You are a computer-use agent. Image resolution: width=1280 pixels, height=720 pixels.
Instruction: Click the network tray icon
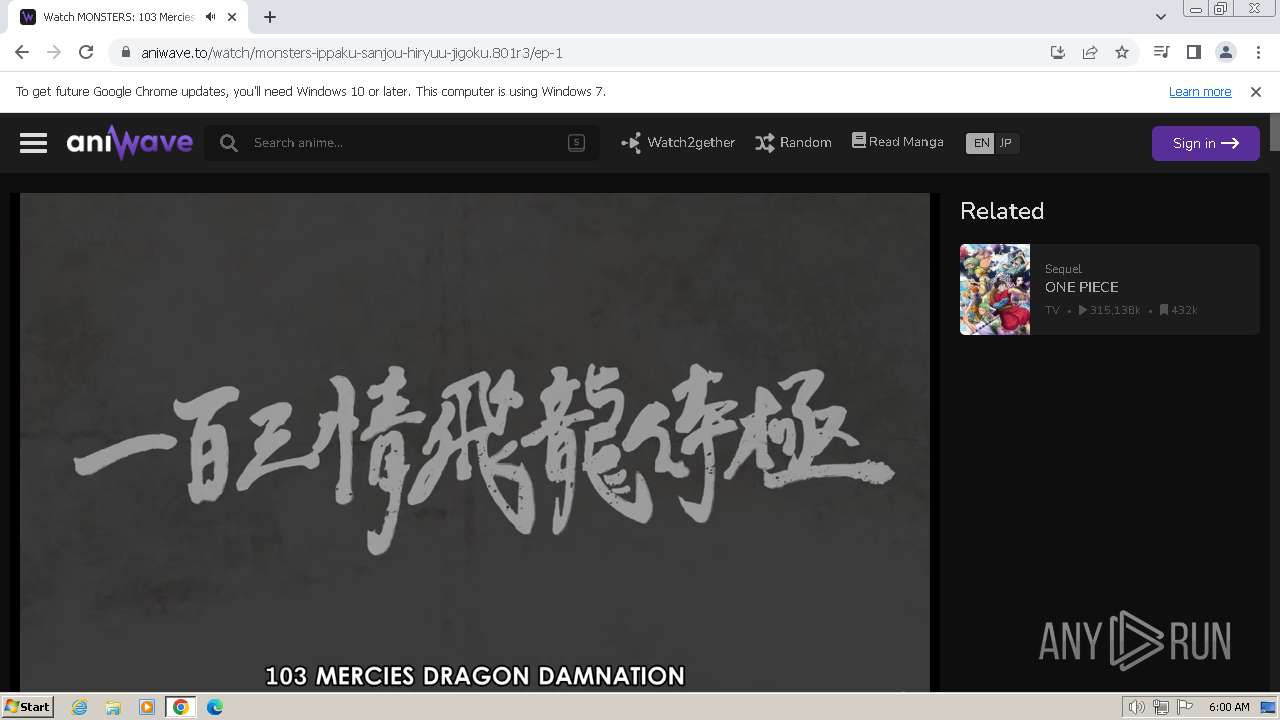pyautogui.click(x=1161, y=707)
